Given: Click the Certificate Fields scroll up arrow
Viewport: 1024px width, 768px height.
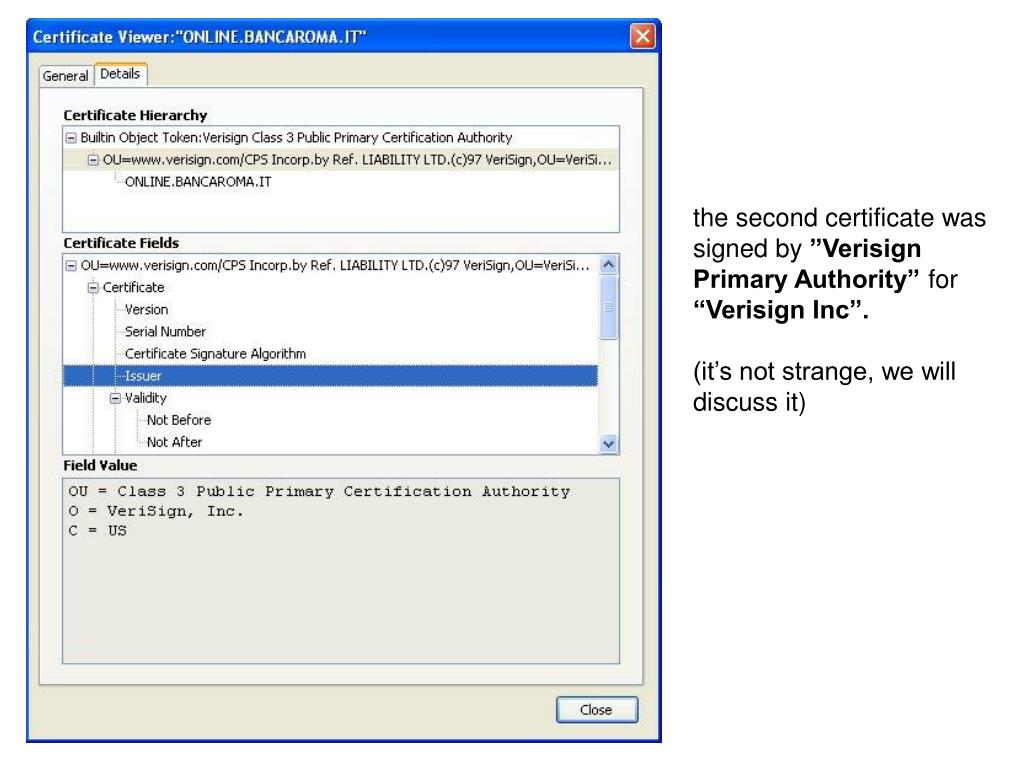Looking at the screenshot, I should pos(609,264).
